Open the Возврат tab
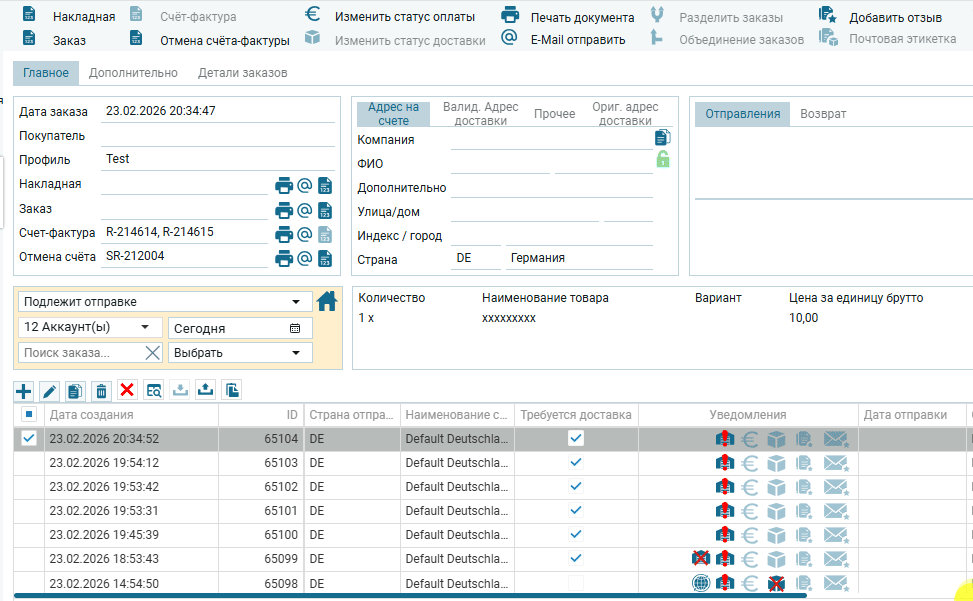Viewport: 973px width, 601px height. pyautogui.click(x=823, y=114)
